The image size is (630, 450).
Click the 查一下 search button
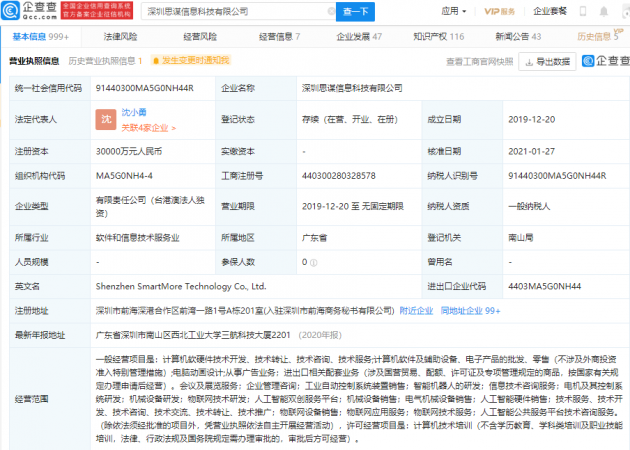pos(355,11)
